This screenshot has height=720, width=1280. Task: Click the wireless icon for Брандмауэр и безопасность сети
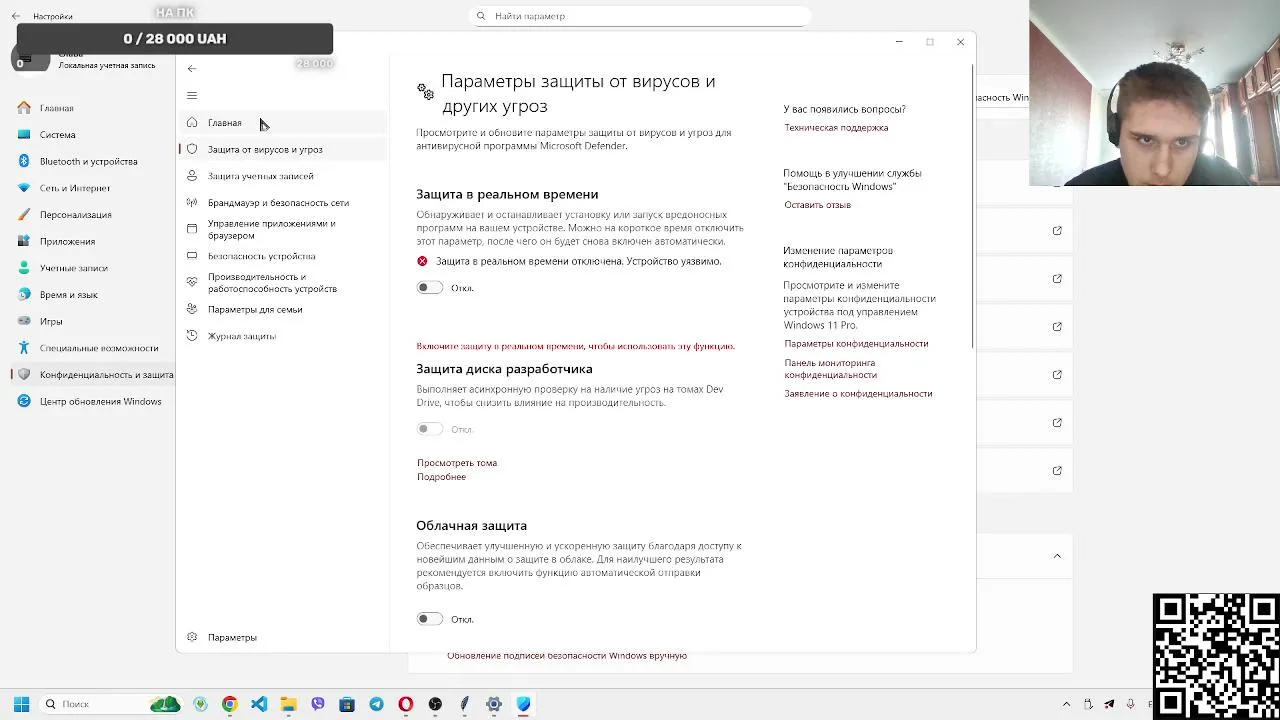click(192, 203)
